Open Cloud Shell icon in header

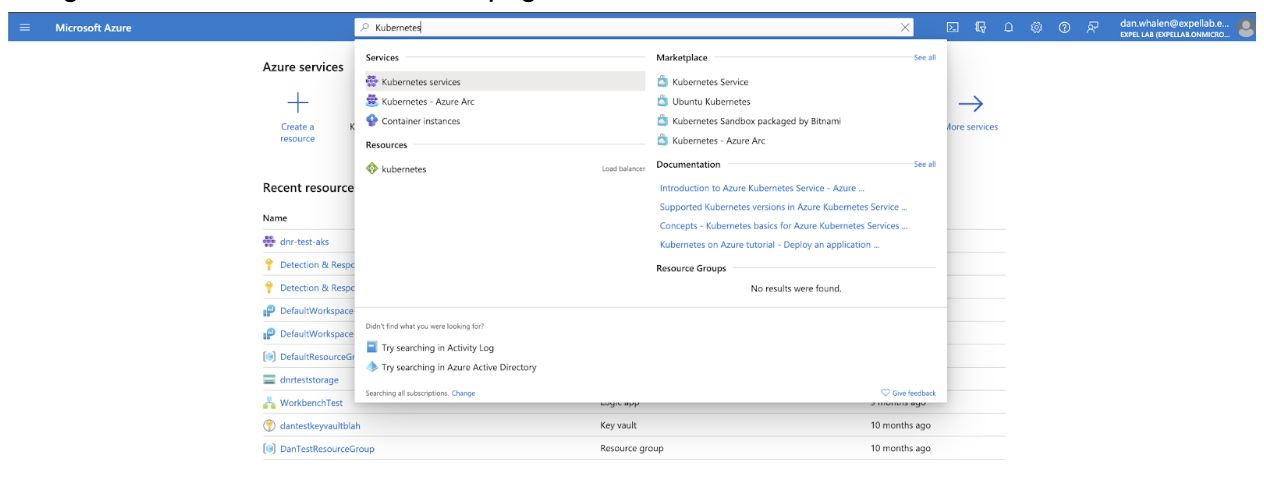coord(953,28)
